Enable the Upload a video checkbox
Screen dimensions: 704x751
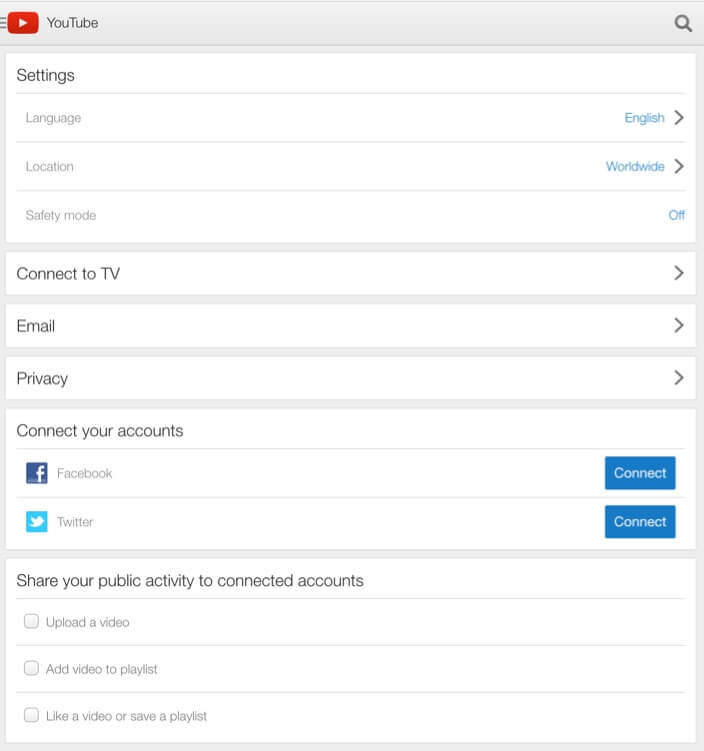point(32,622)
